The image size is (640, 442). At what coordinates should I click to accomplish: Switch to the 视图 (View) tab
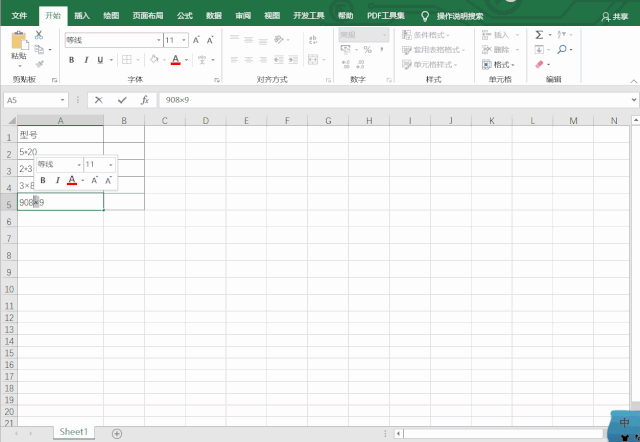pyautogui.click(x=272, y=16)
